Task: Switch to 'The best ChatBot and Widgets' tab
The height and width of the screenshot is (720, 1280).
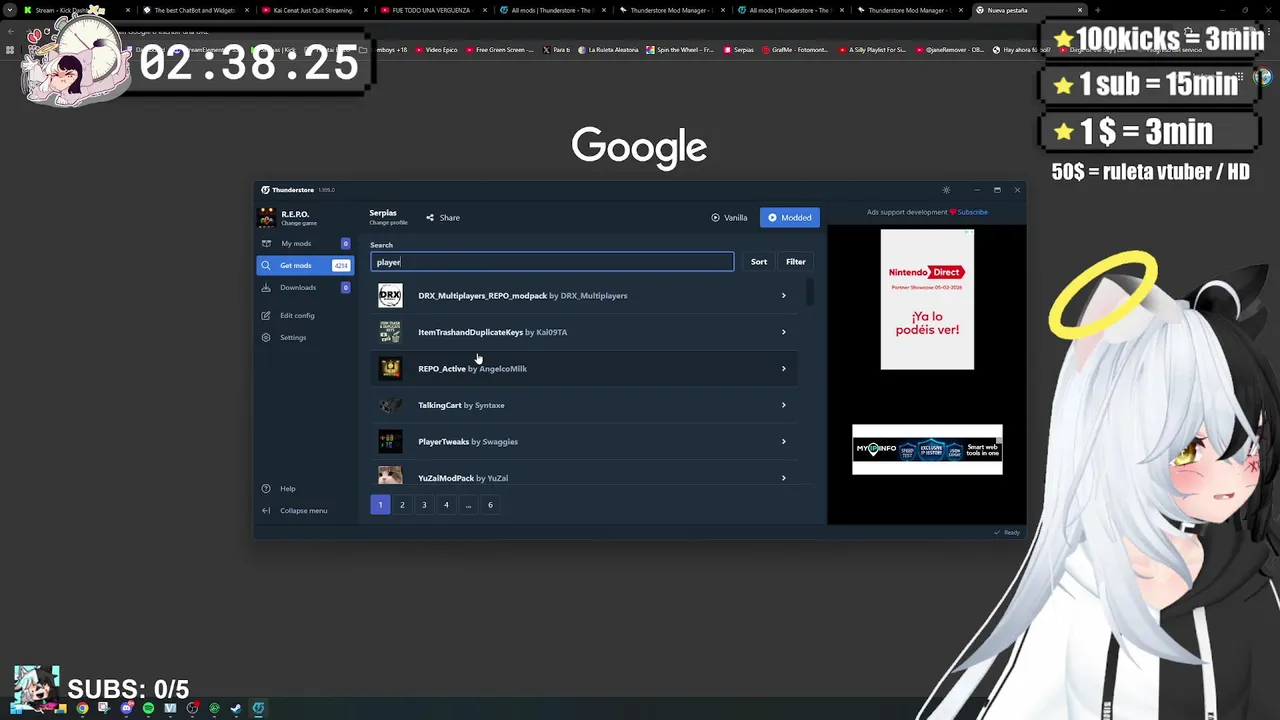Action: click(x=194, y=10)
